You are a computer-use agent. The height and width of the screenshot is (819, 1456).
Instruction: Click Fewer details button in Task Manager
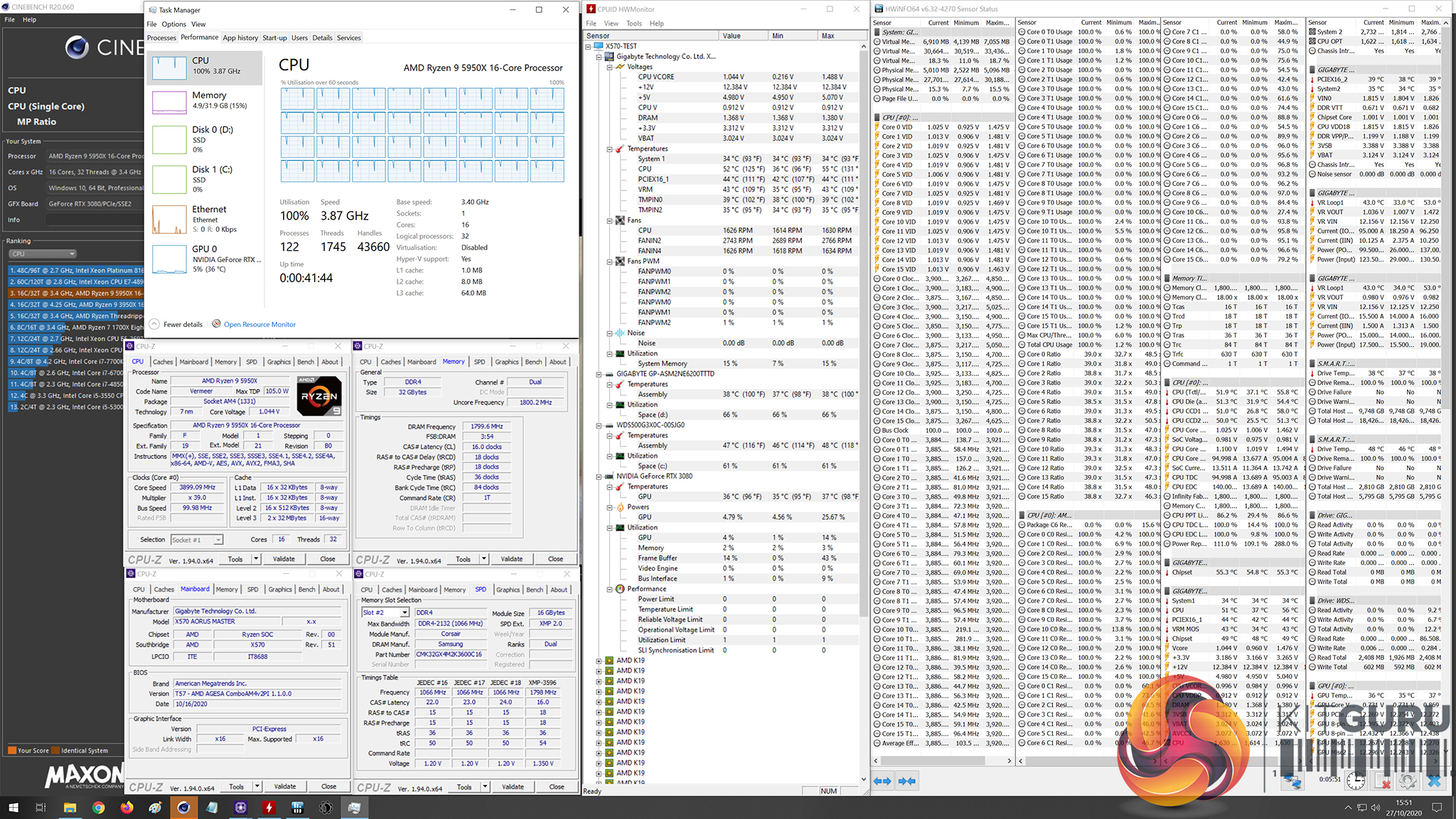pyautogui.click(x=182, y=324)
